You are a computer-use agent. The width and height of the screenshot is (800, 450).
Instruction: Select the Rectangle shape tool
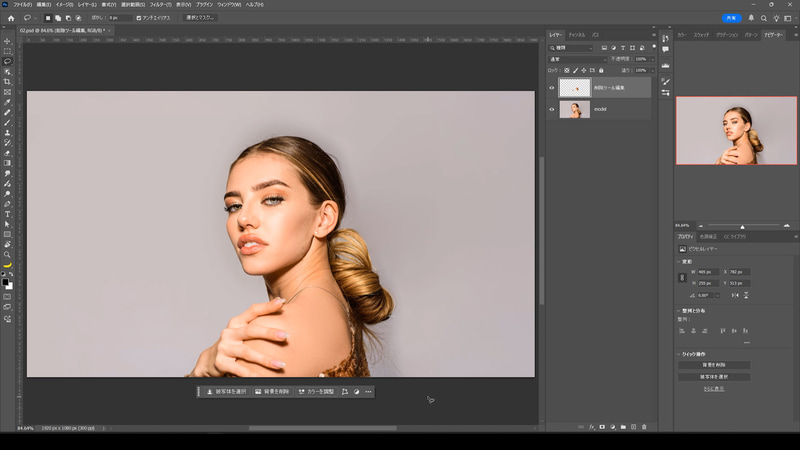tap(7, 235)
